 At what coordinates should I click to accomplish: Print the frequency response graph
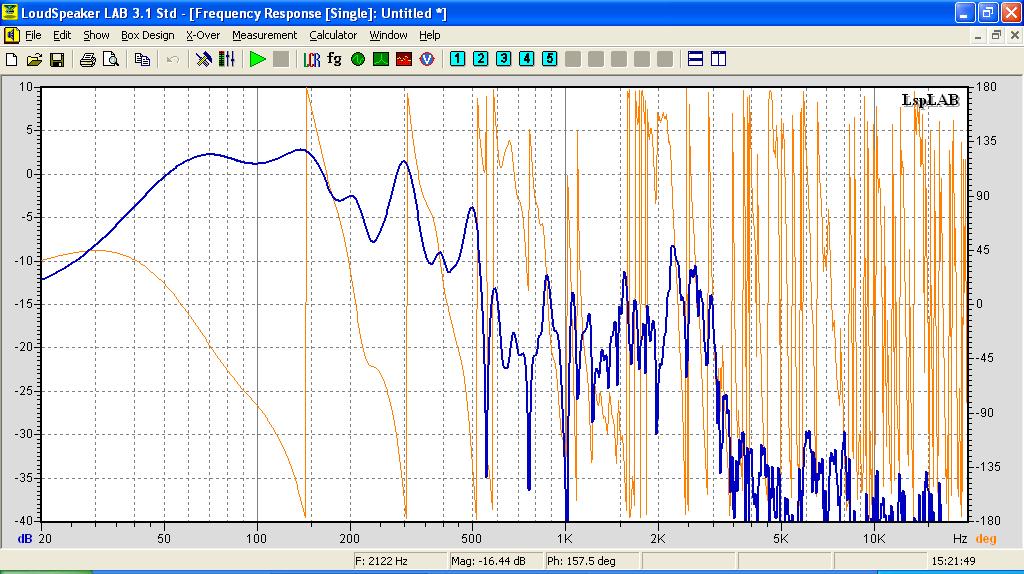click(x=88, y=59)
